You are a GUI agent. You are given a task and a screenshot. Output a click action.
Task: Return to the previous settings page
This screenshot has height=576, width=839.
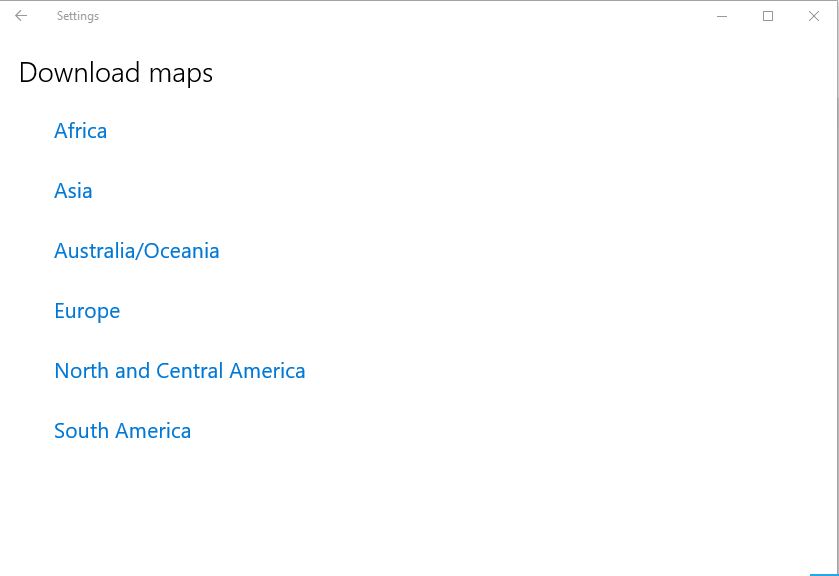point(20,15)
